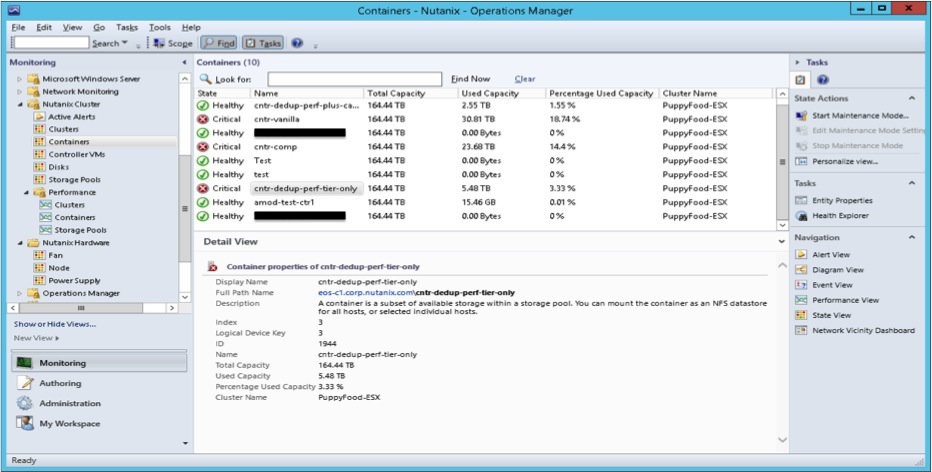This screenshot has height=472, width=932.
Task: Click the Node view icon
Action: click(39, 268)
